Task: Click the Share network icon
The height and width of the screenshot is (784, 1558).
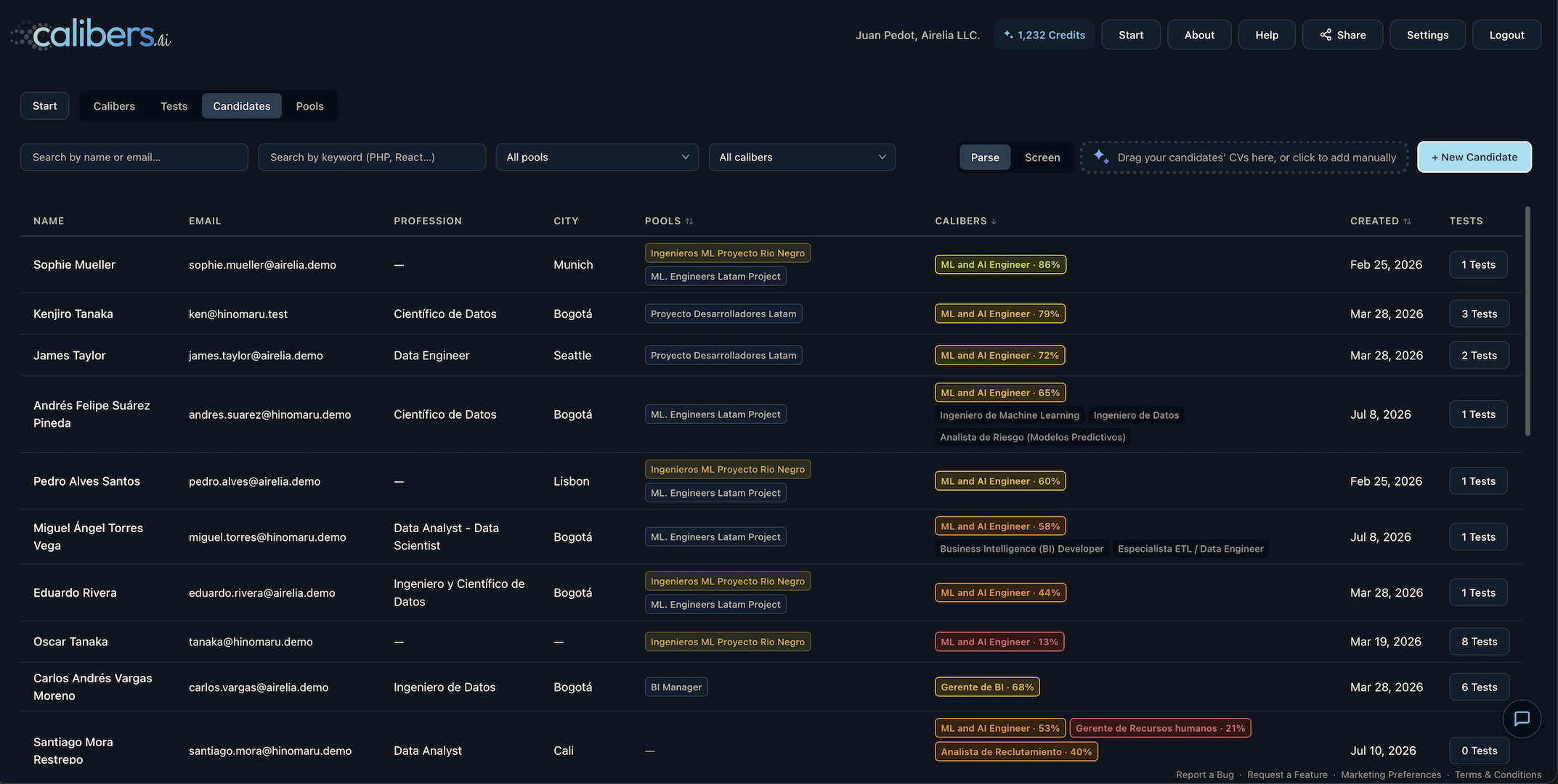Action: (x=1326, y=35)
